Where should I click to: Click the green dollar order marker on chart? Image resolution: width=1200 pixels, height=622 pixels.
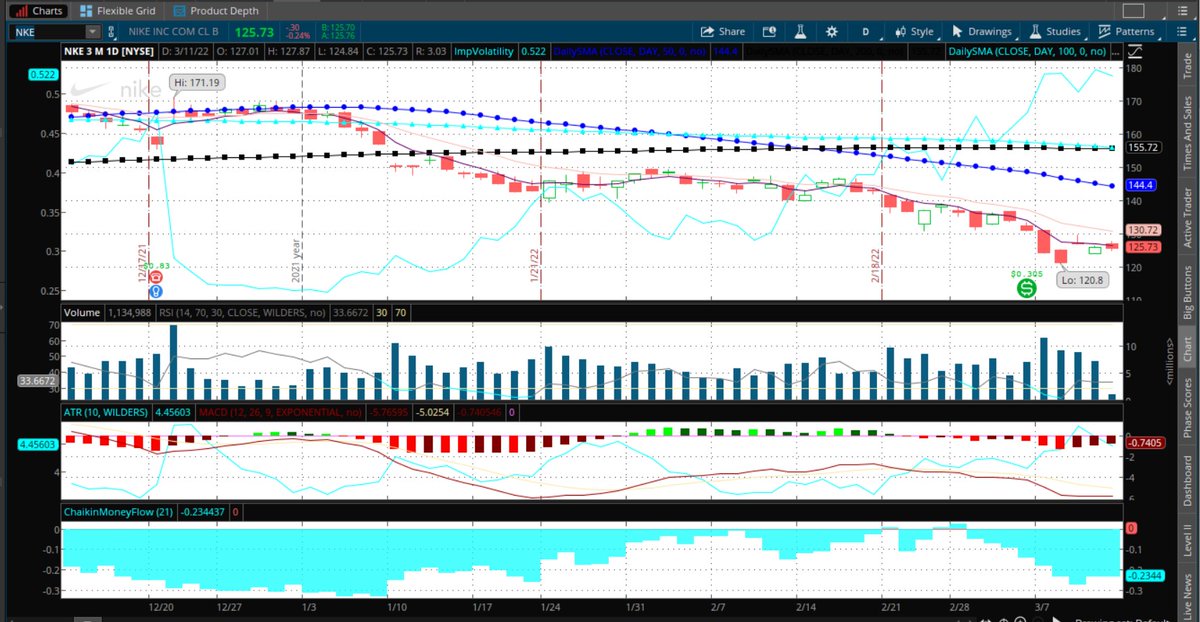1026,290
